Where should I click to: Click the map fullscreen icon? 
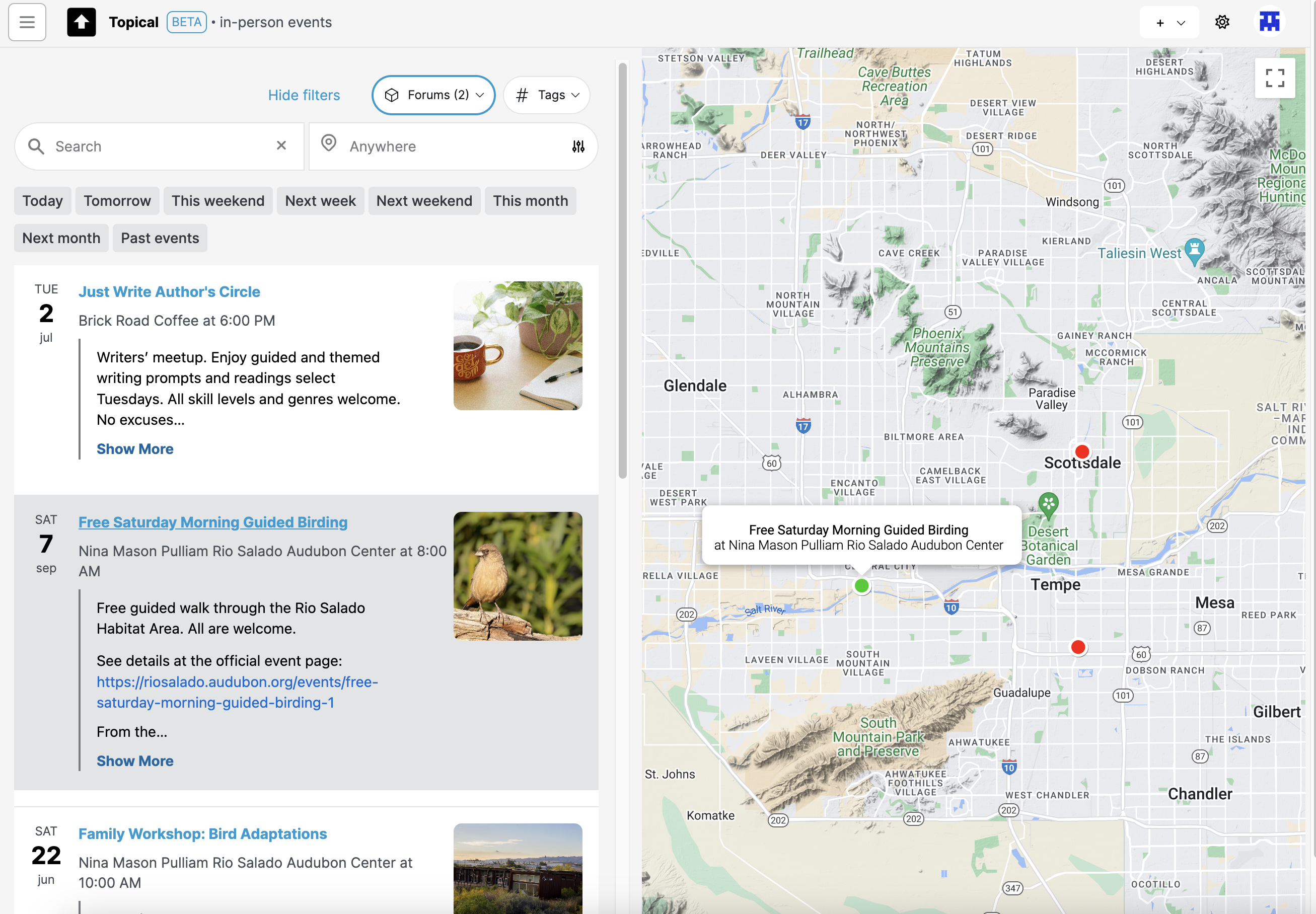pyautogui.click(x=1275, y=78)
